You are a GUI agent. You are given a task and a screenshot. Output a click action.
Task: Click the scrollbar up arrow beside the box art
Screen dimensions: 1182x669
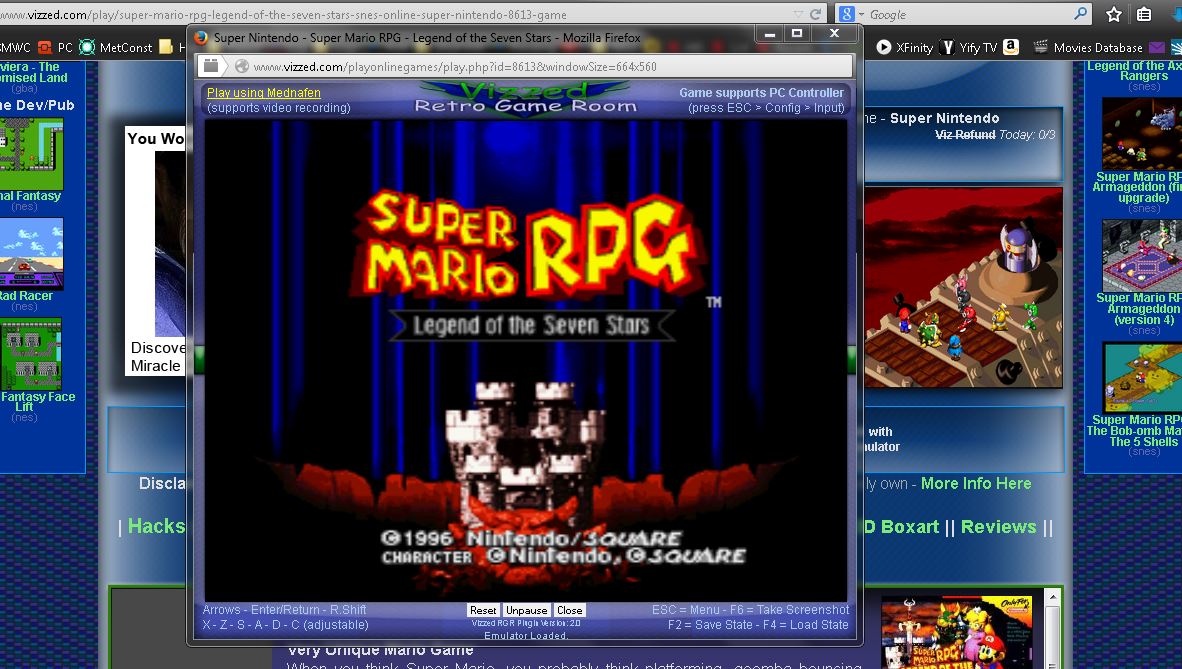pyautogui.click(x=1053, y=597)
